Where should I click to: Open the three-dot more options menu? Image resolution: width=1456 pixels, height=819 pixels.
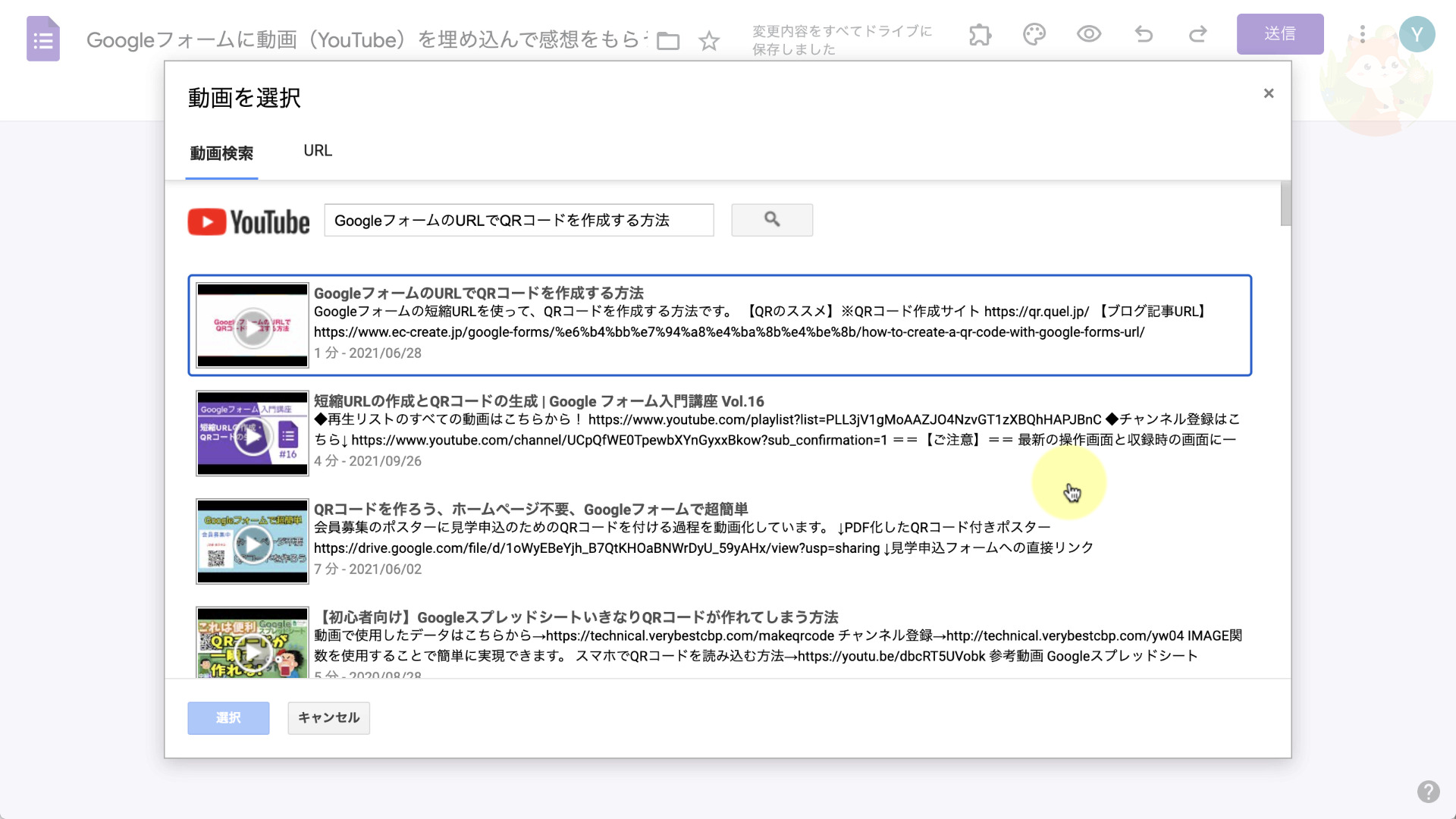[1363, 34]
